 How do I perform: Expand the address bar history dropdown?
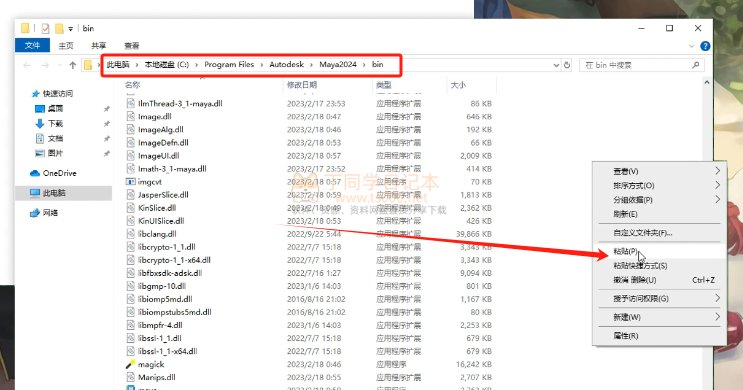coord(556,65)
